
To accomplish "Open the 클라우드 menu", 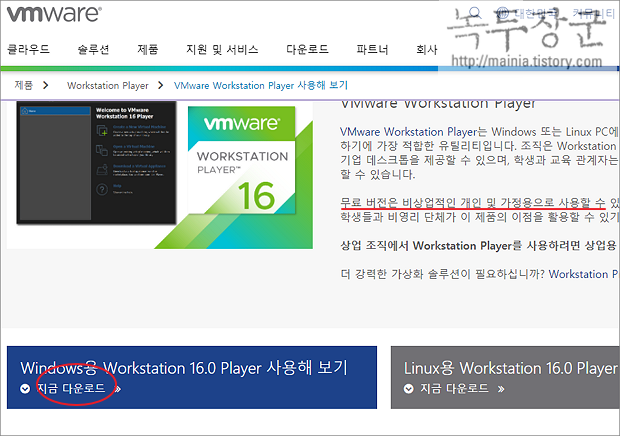I will click(28, 49).
